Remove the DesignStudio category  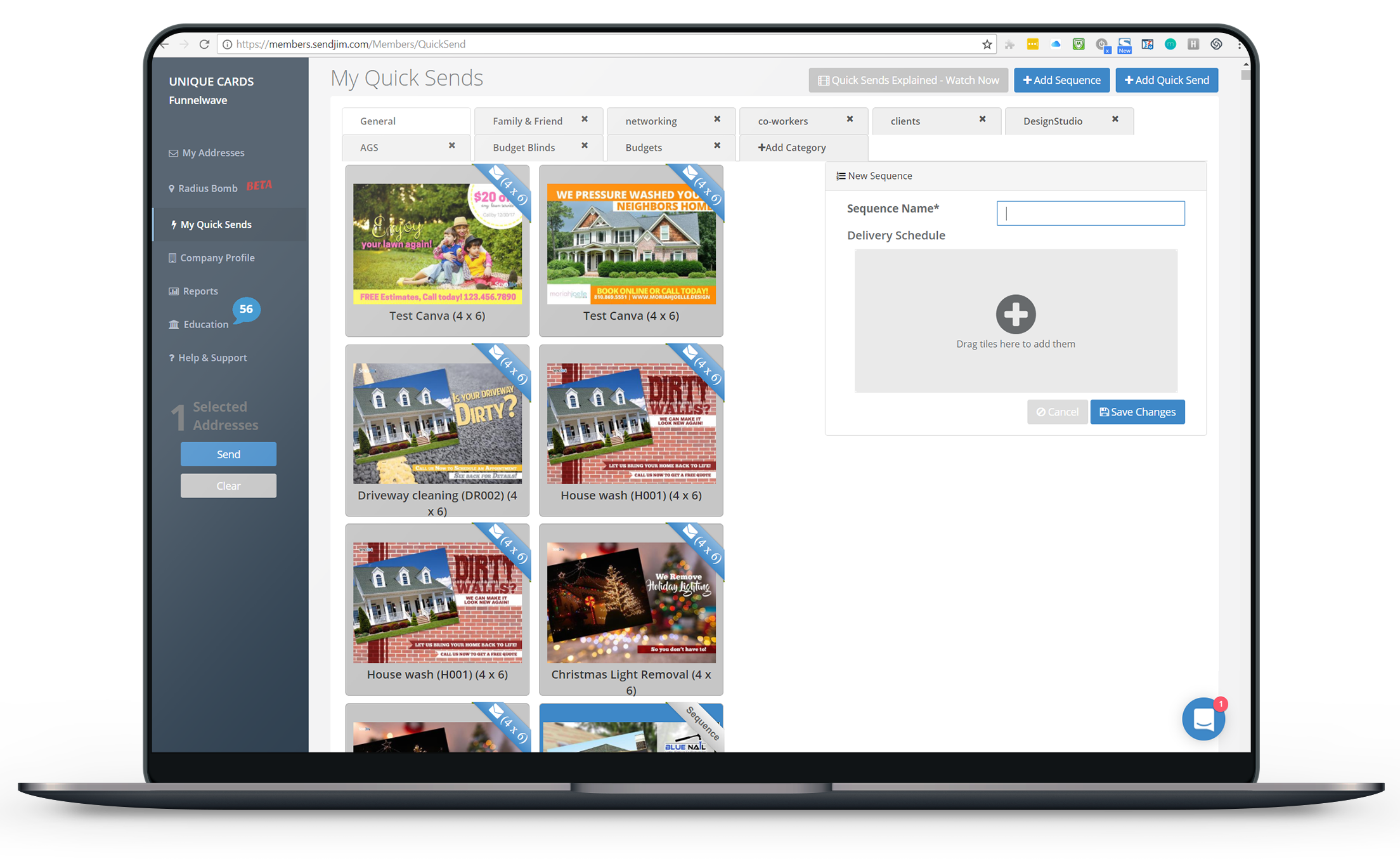[x=1115, y=119]
